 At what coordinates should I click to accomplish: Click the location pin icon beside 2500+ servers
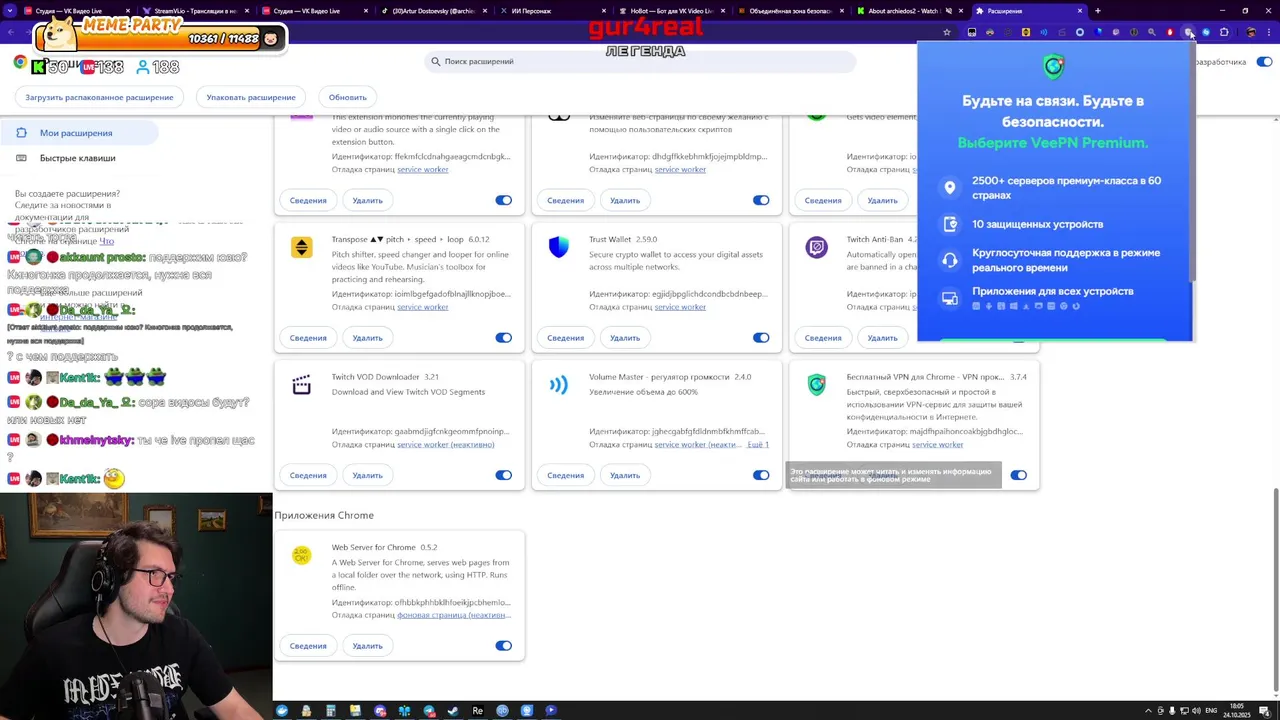(x=950, y=187)
